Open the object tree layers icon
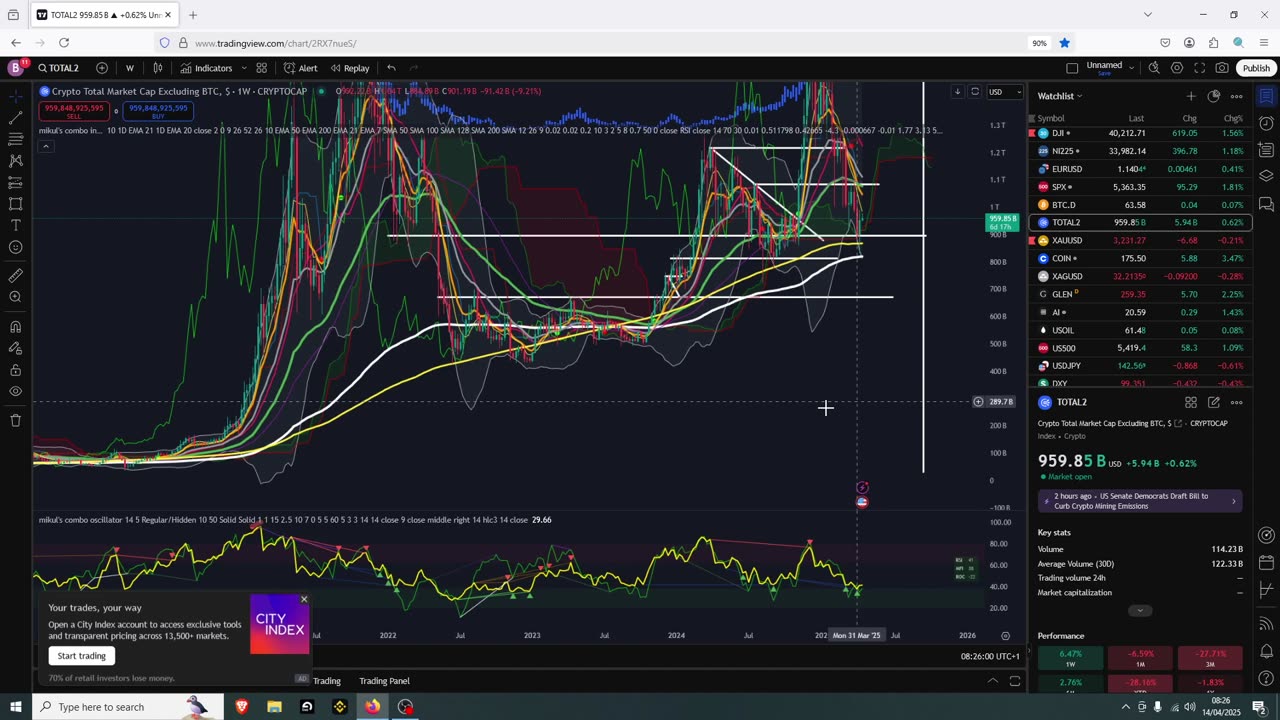1280x720 pixels. [1266, 175]
